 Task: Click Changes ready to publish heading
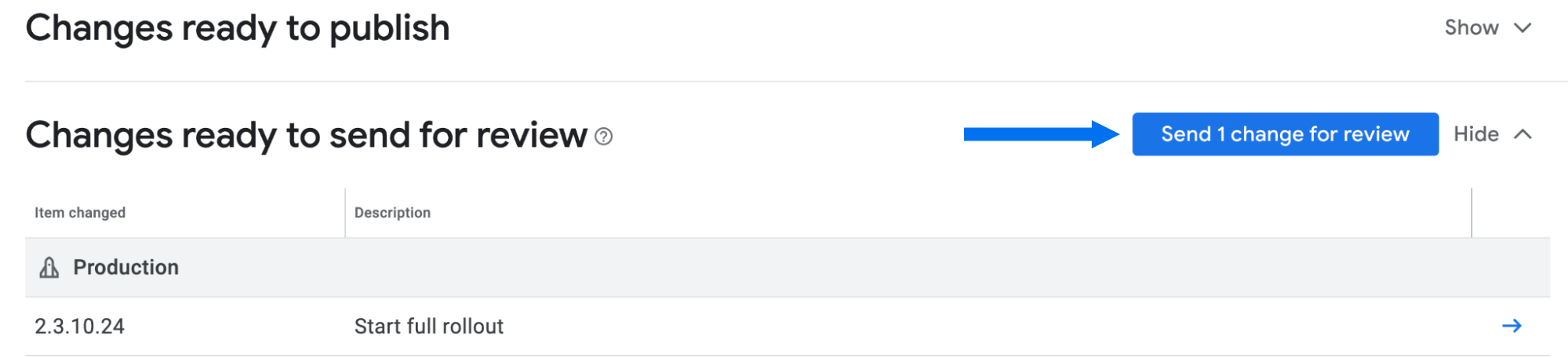(238, 29)
